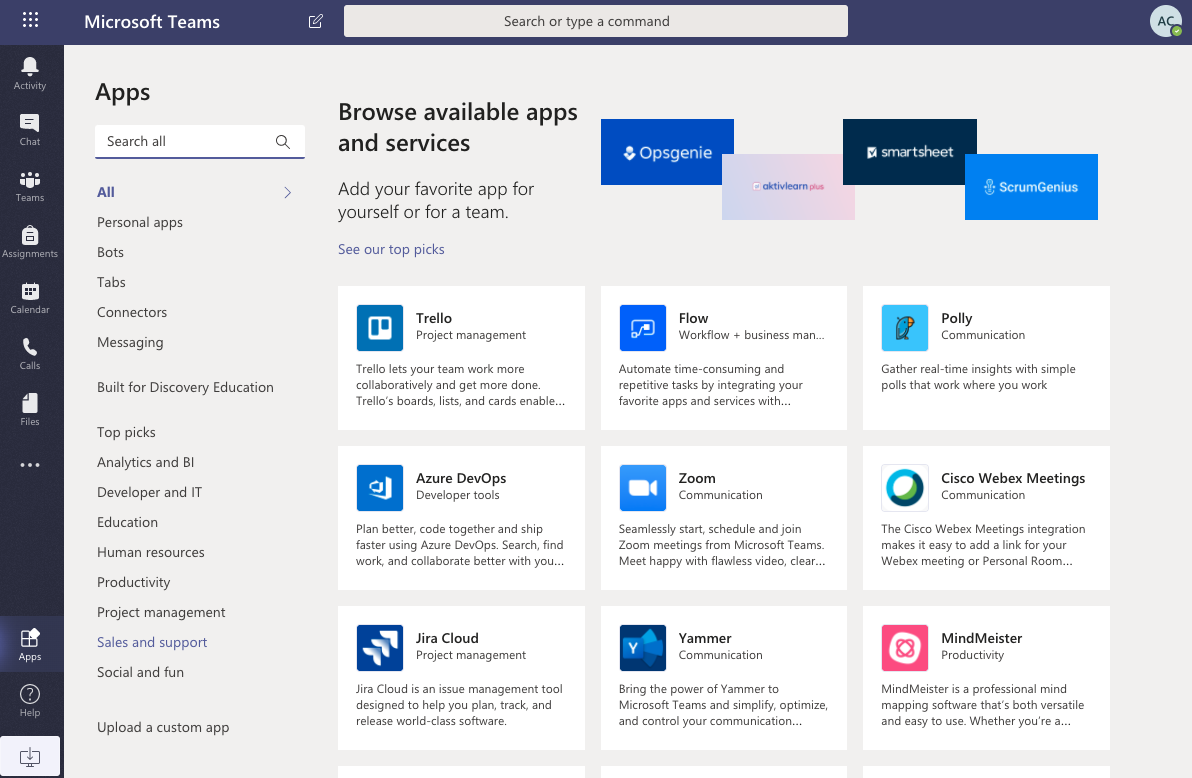The image size is (1192, 778).
Task: Click the MindMeister app icon
Action: pyautogui.click(x=905, y=648)
